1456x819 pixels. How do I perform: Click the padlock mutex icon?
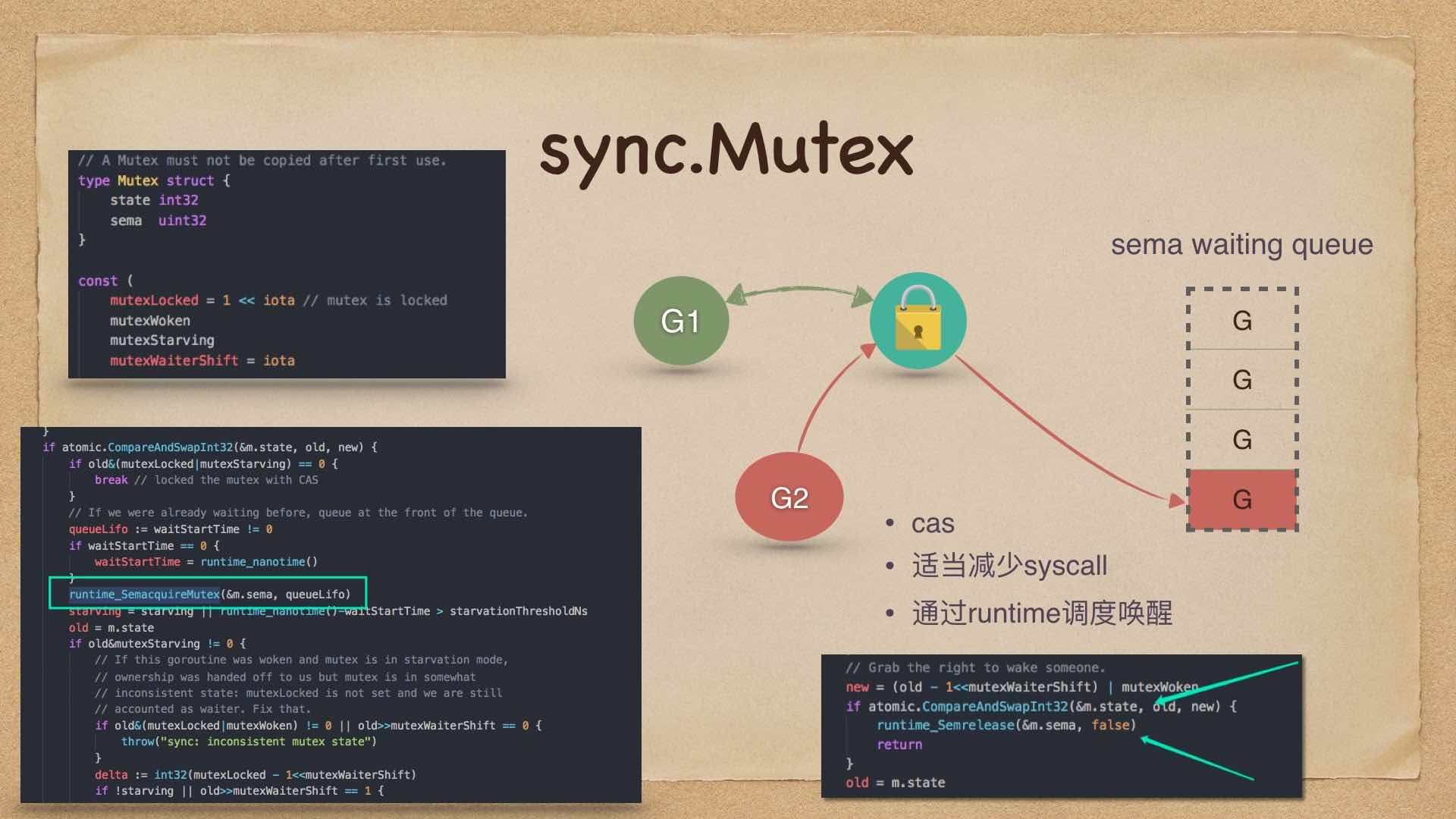[918, 321]
